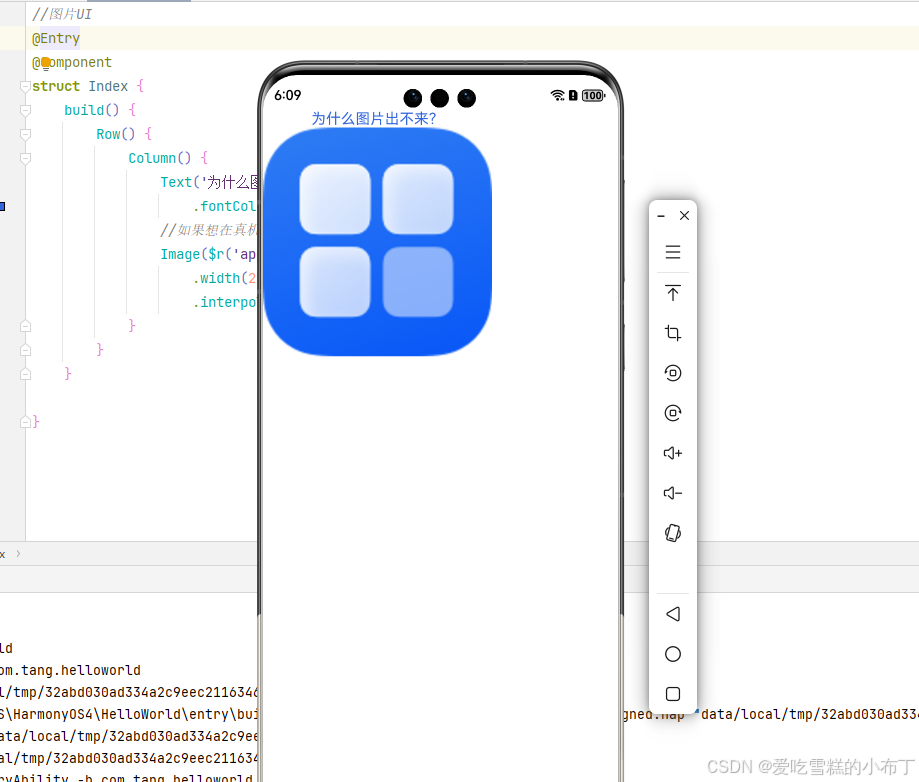Click the blue marker in the left gutter
Viewport: 919px width, 782px height.
tap(2, 206)
